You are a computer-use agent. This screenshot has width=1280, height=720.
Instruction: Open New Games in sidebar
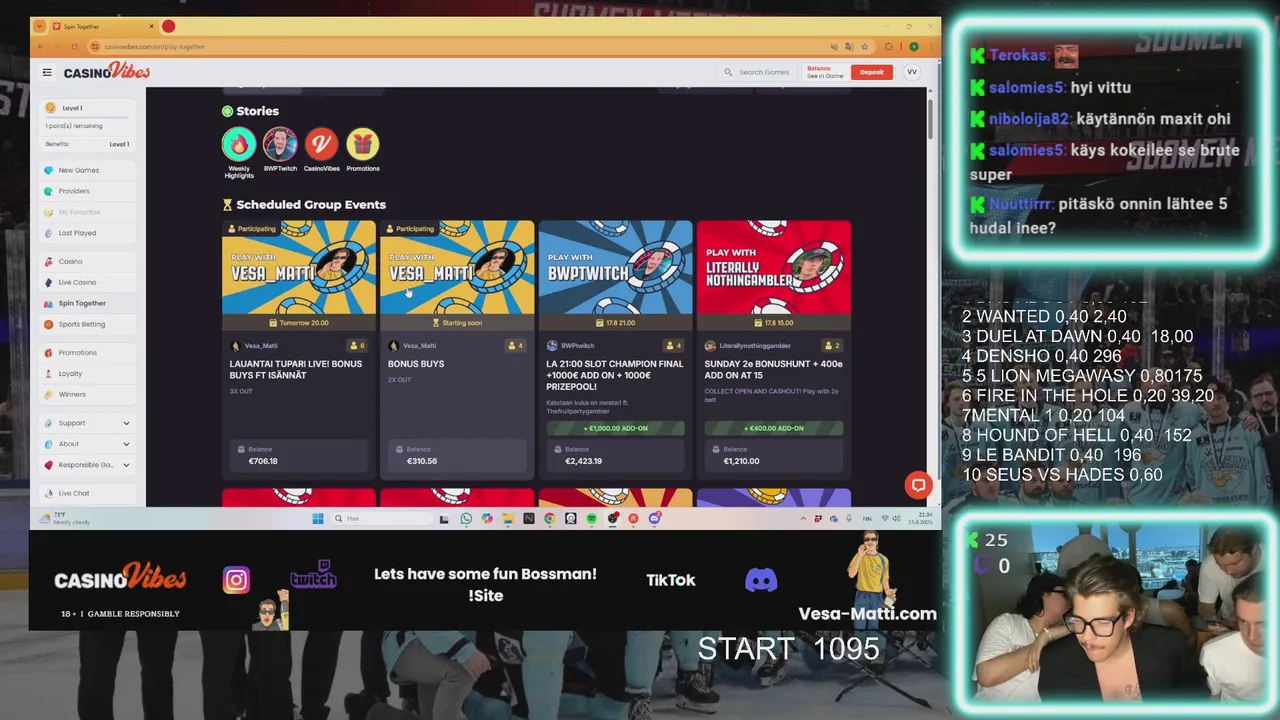88,170
